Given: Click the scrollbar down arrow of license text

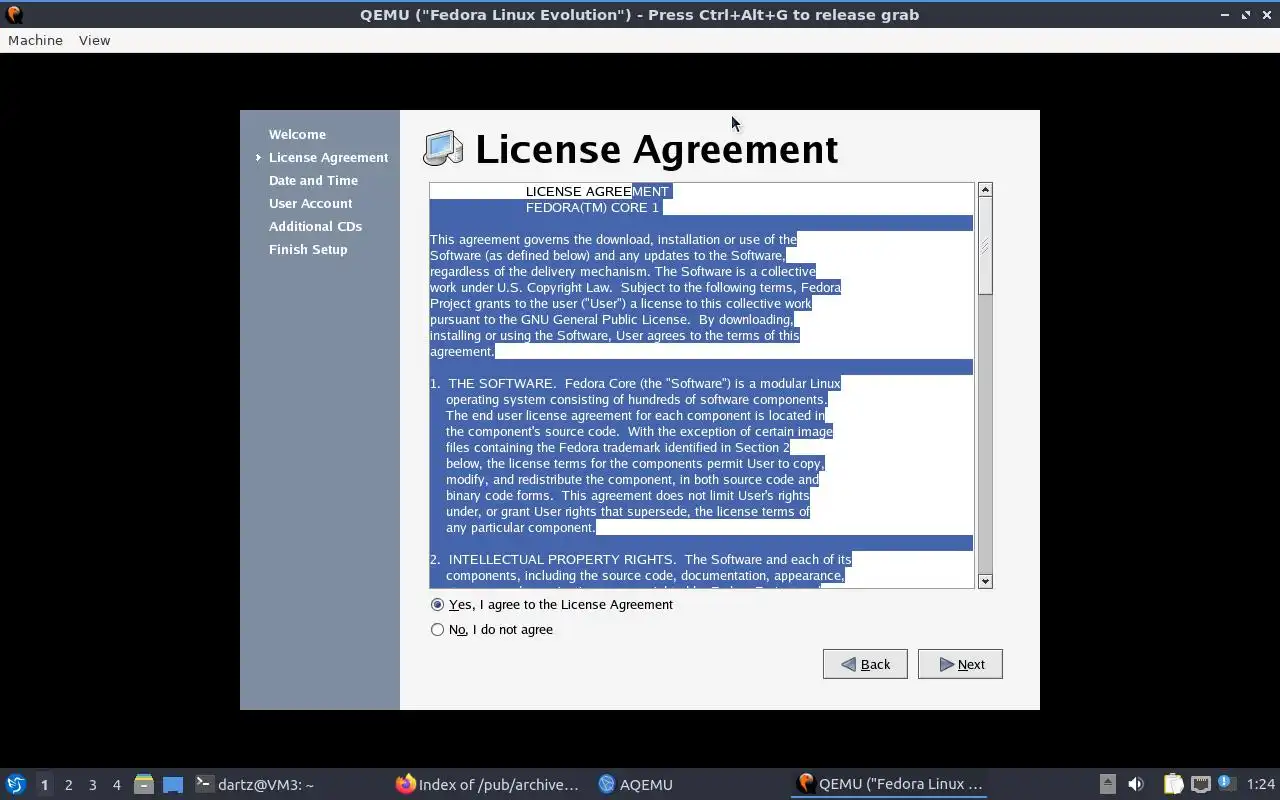Looking at the screenshot, I should (x=985, y=581).
